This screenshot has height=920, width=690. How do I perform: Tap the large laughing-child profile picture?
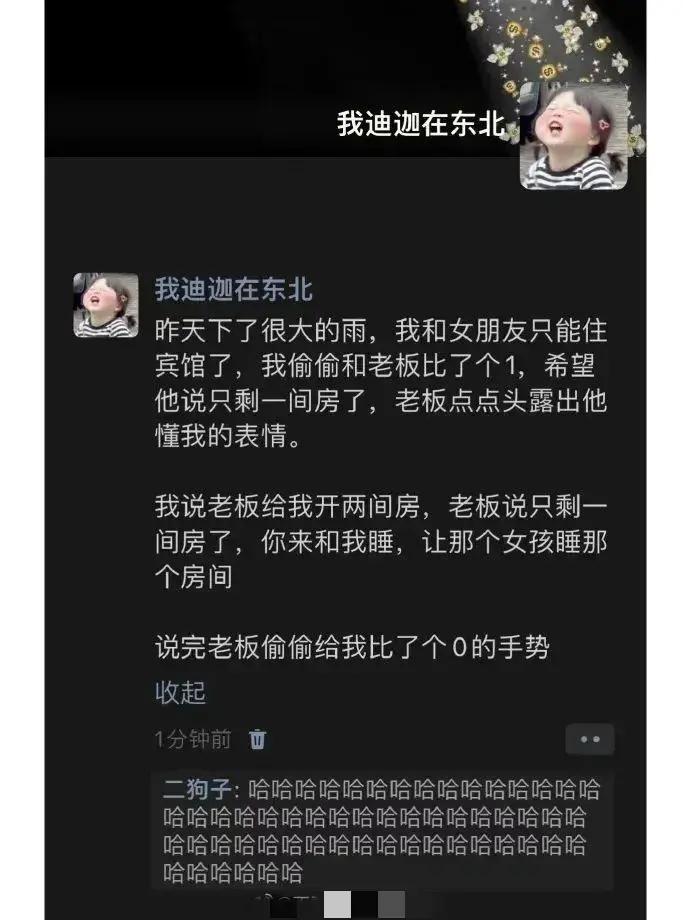click(x=574, y=137)
